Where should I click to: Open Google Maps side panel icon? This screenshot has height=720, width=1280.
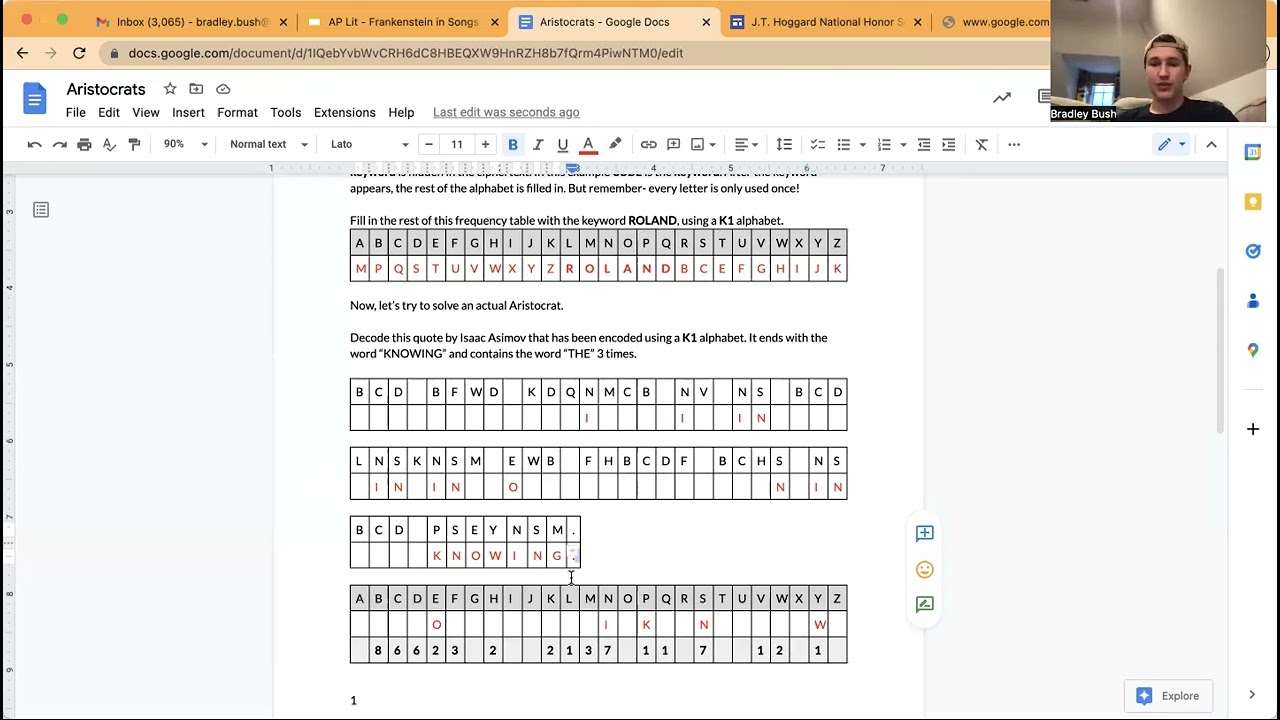[1253, 350]
